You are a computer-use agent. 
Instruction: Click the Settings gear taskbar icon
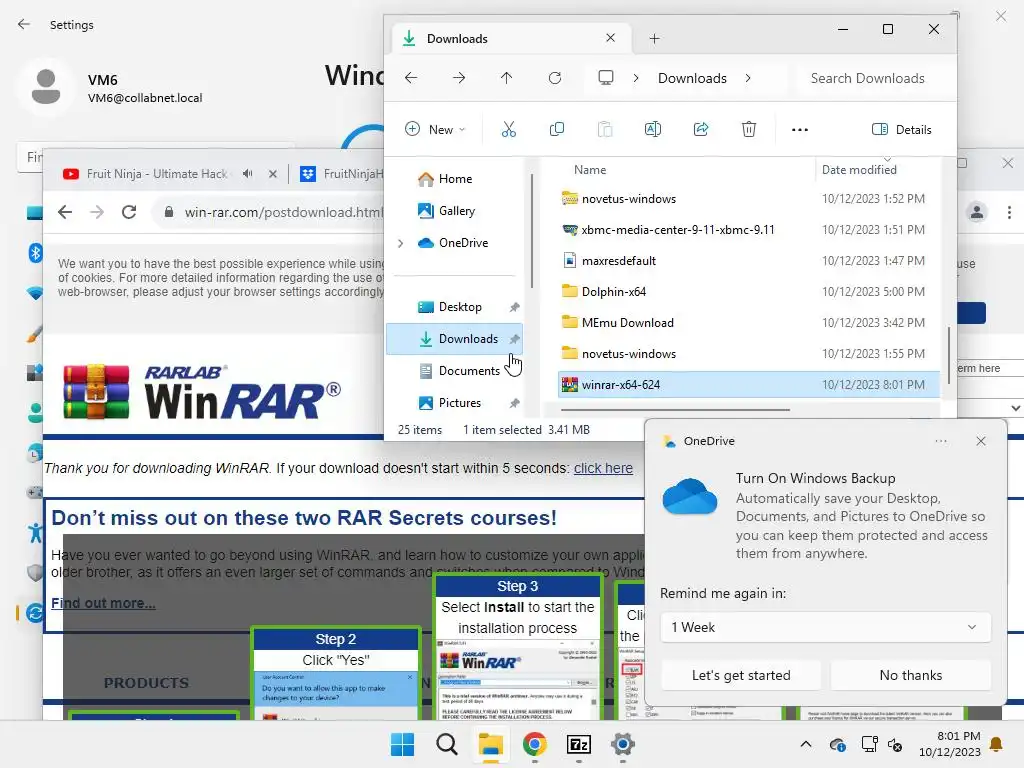coord(623,744)
